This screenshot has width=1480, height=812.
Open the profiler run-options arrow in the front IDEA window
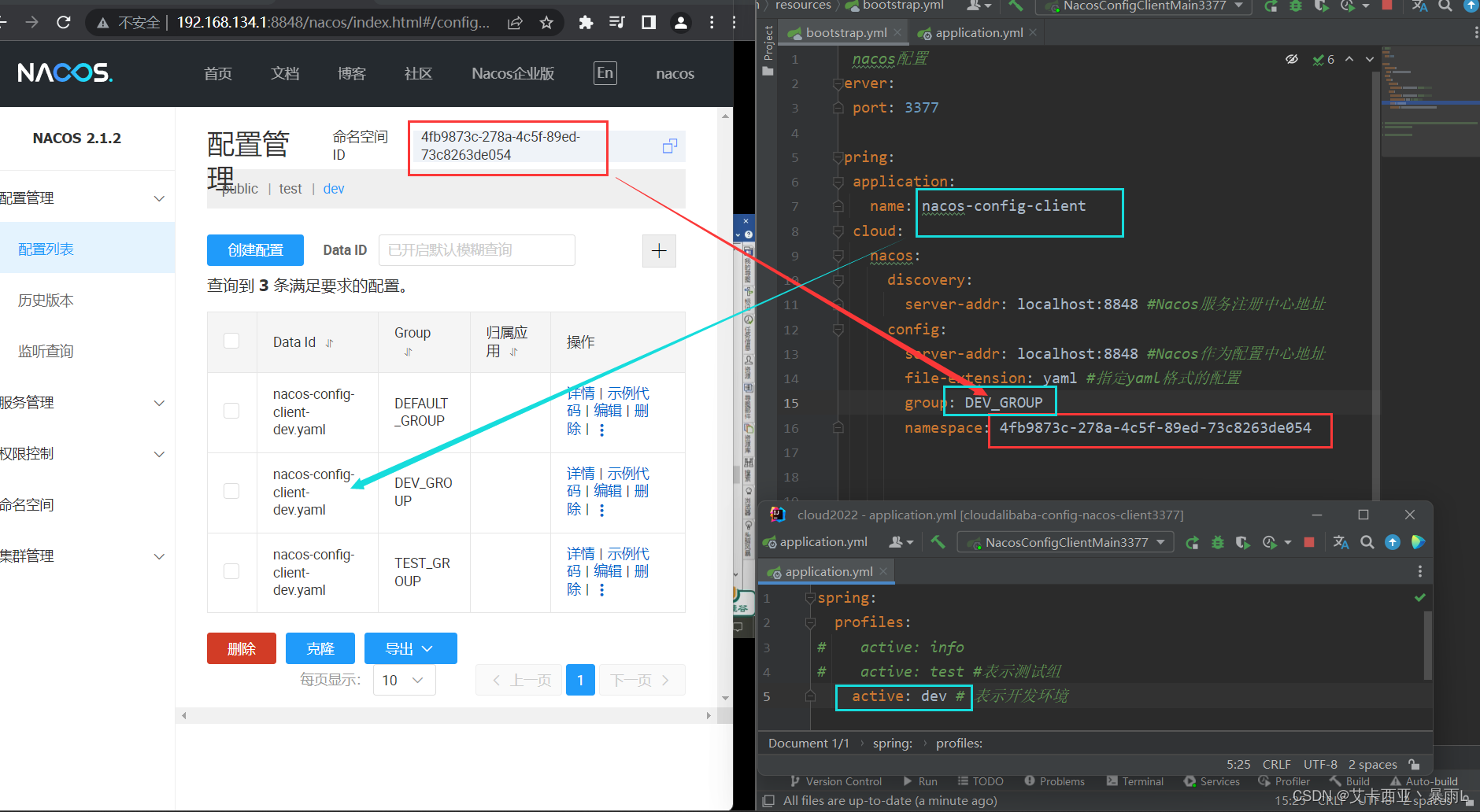(1288, 542)
